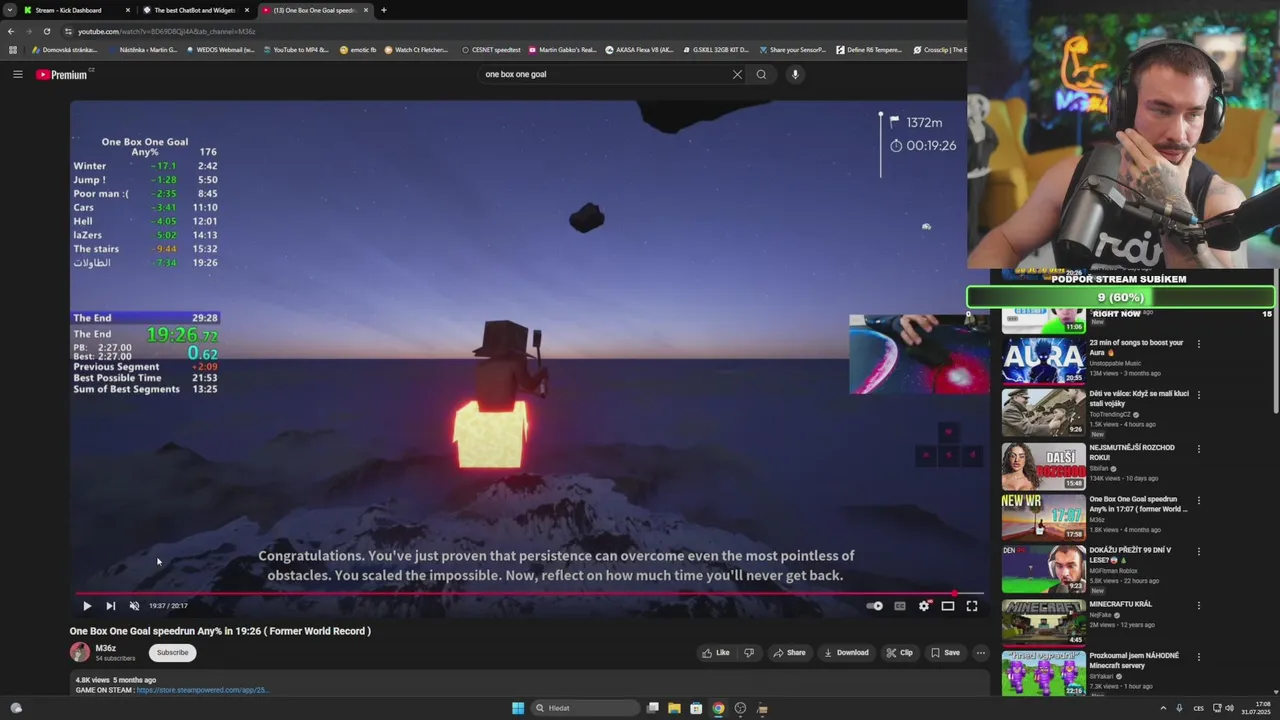Show hidden system tray icons

pyautogui.click(x=1163, y=708)
